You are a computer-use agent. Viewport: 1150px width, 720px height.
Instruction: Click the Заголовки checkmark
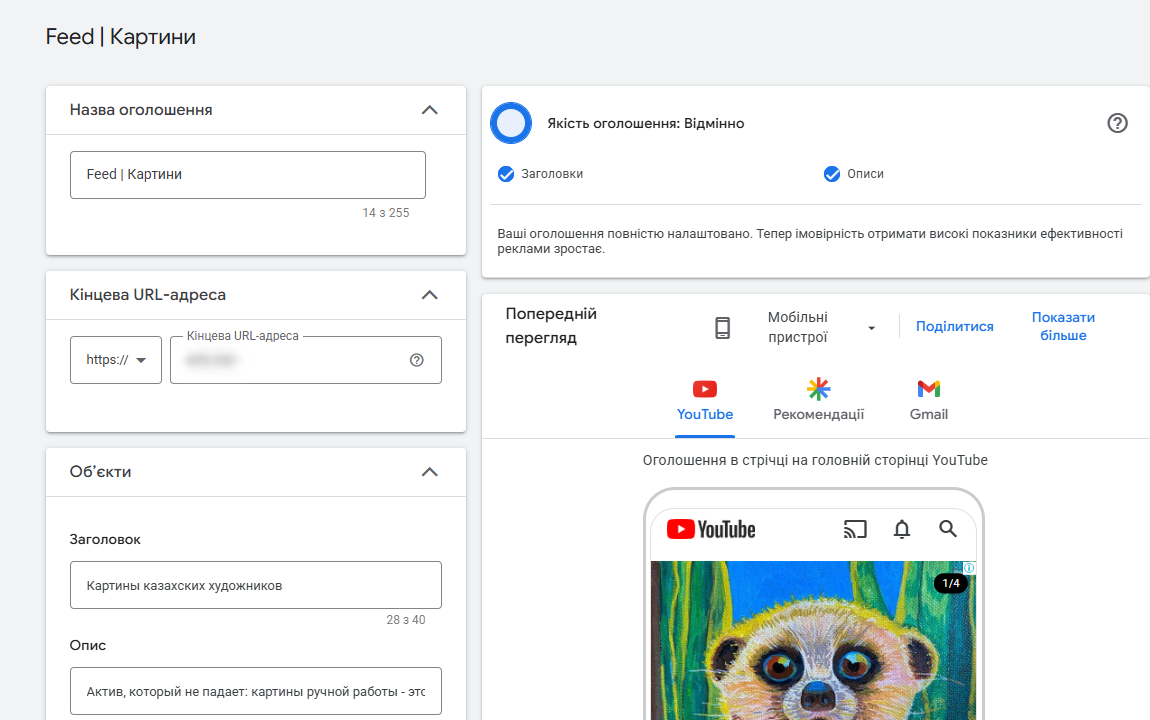pyautogui.click(x=506, y=174)
